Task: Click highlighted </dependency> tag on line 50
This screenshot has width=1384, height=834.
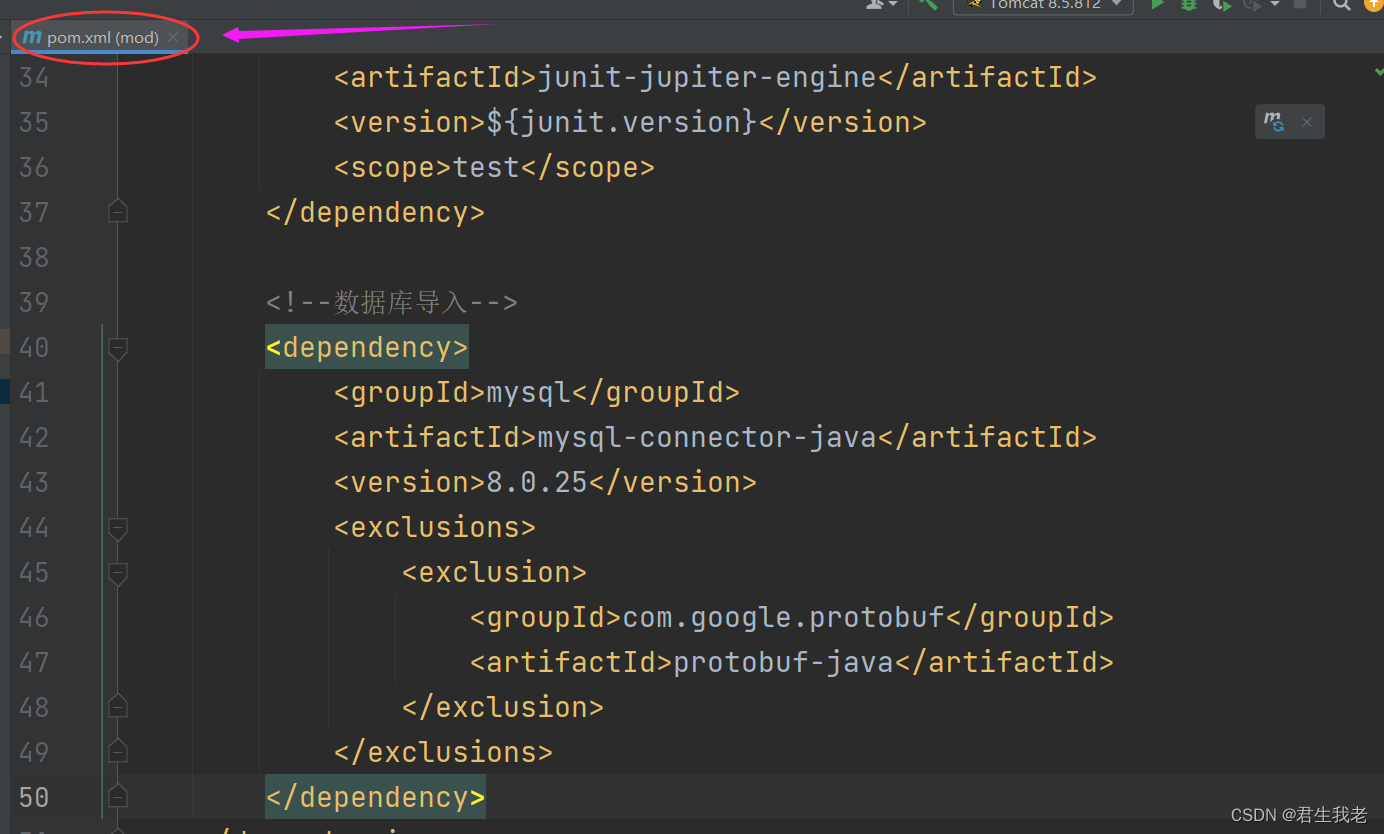Action: 376,797
